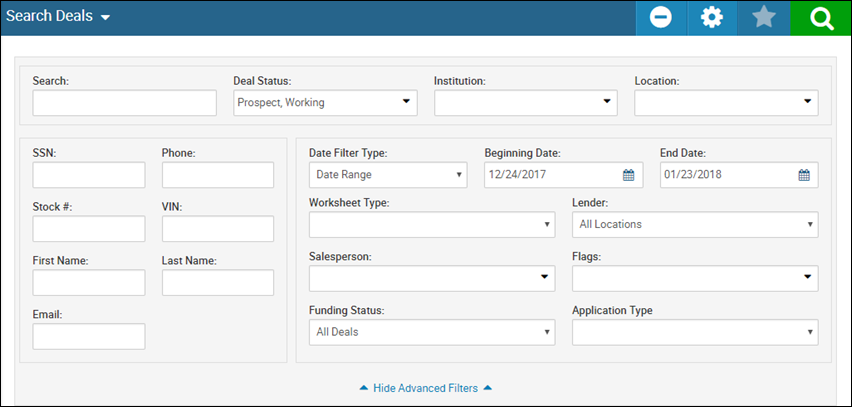852x407 pixels.
Task: Open the Location dropdown
Action: pyautogui.click(x=726, y=103)
